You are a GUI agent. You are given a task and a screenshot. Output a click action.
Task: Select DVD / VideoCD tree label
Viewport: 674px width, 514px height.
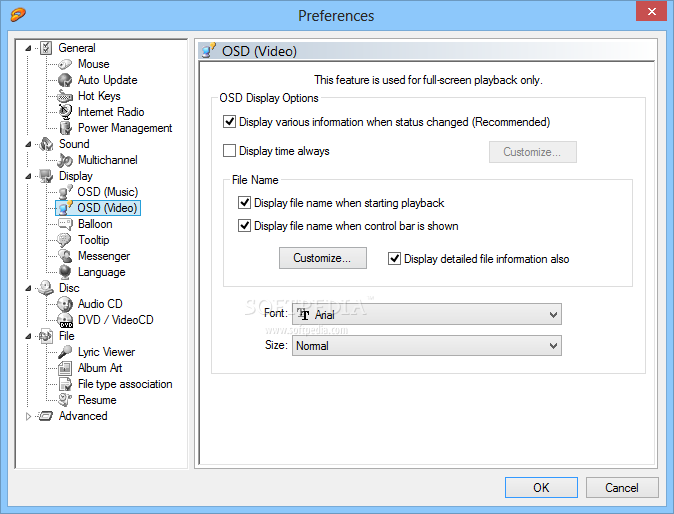click(116, 320)
